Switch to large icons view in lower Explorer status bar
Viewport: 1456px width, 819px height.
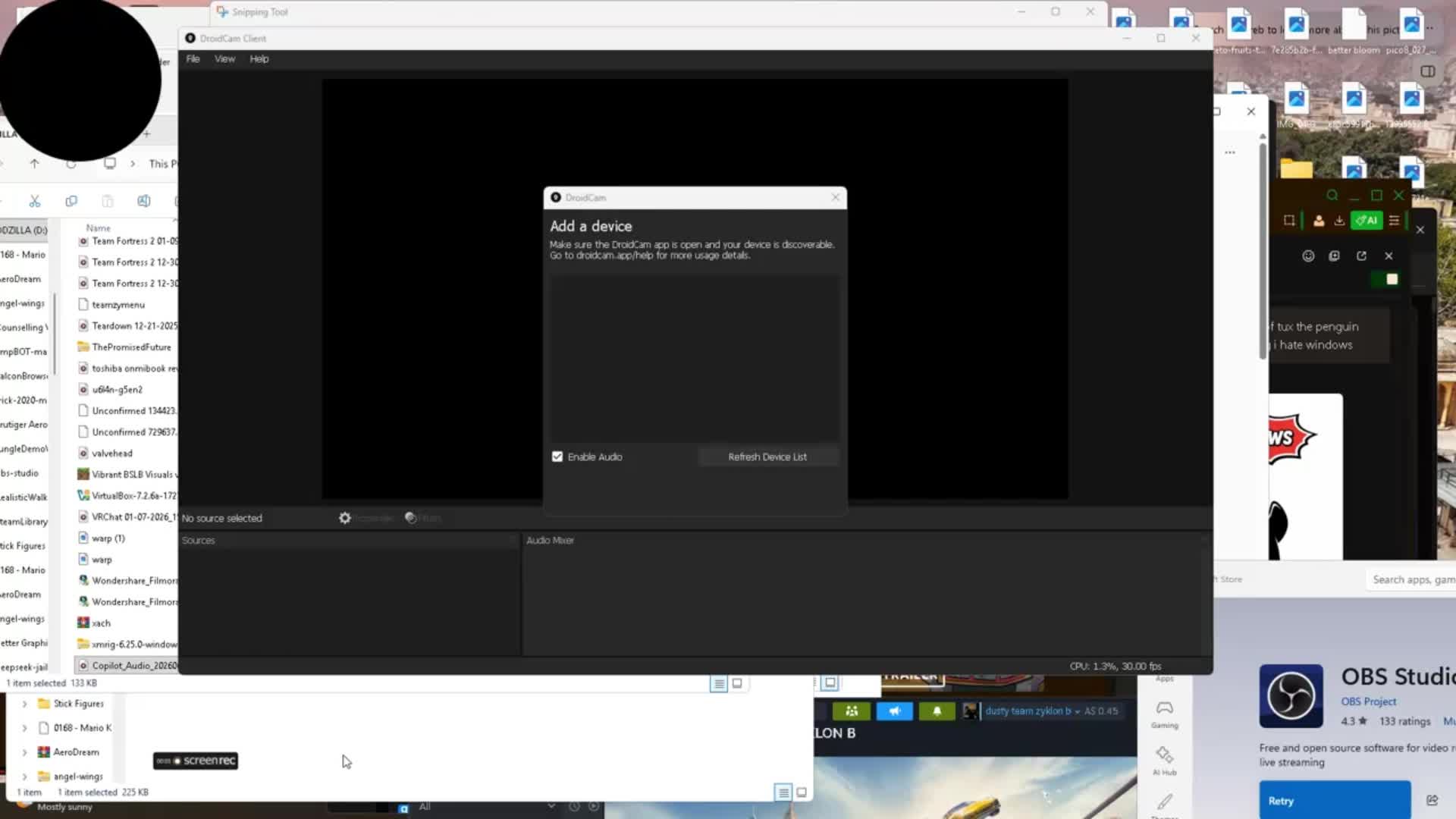(802, 792)
